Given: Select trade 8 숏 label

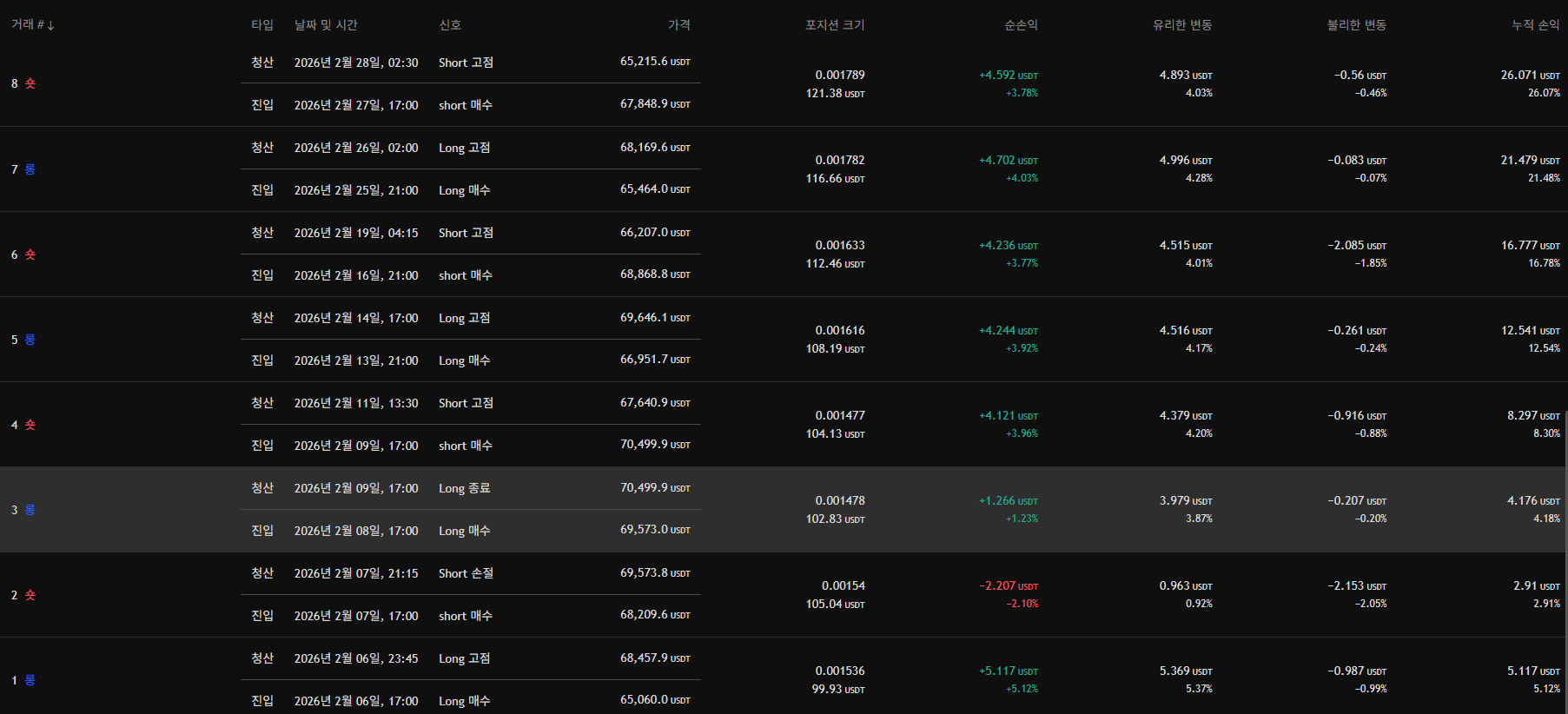Looking at the screenshot, I should [23, 83].
